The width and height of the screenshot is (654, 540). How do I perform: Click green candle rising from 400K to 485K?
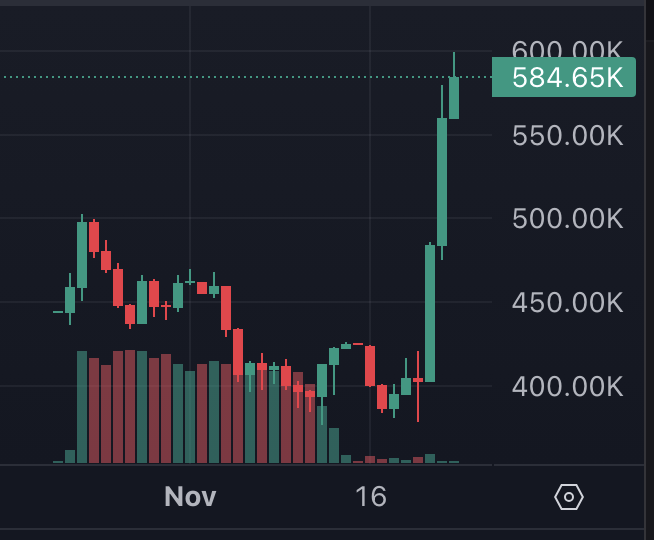(430, 313)
